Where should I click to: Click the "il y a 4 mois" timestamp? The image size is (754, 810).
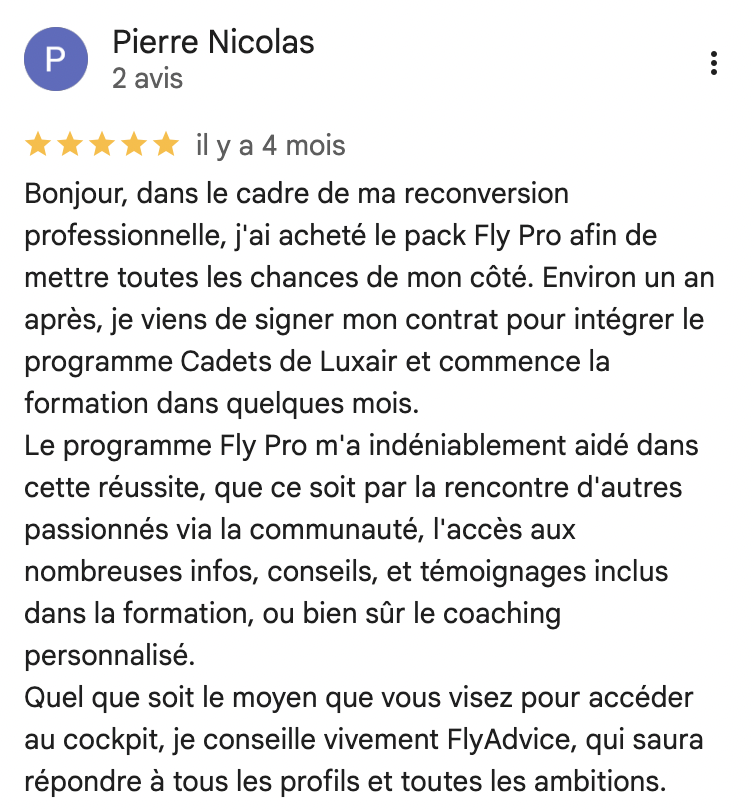coord(270,146)
